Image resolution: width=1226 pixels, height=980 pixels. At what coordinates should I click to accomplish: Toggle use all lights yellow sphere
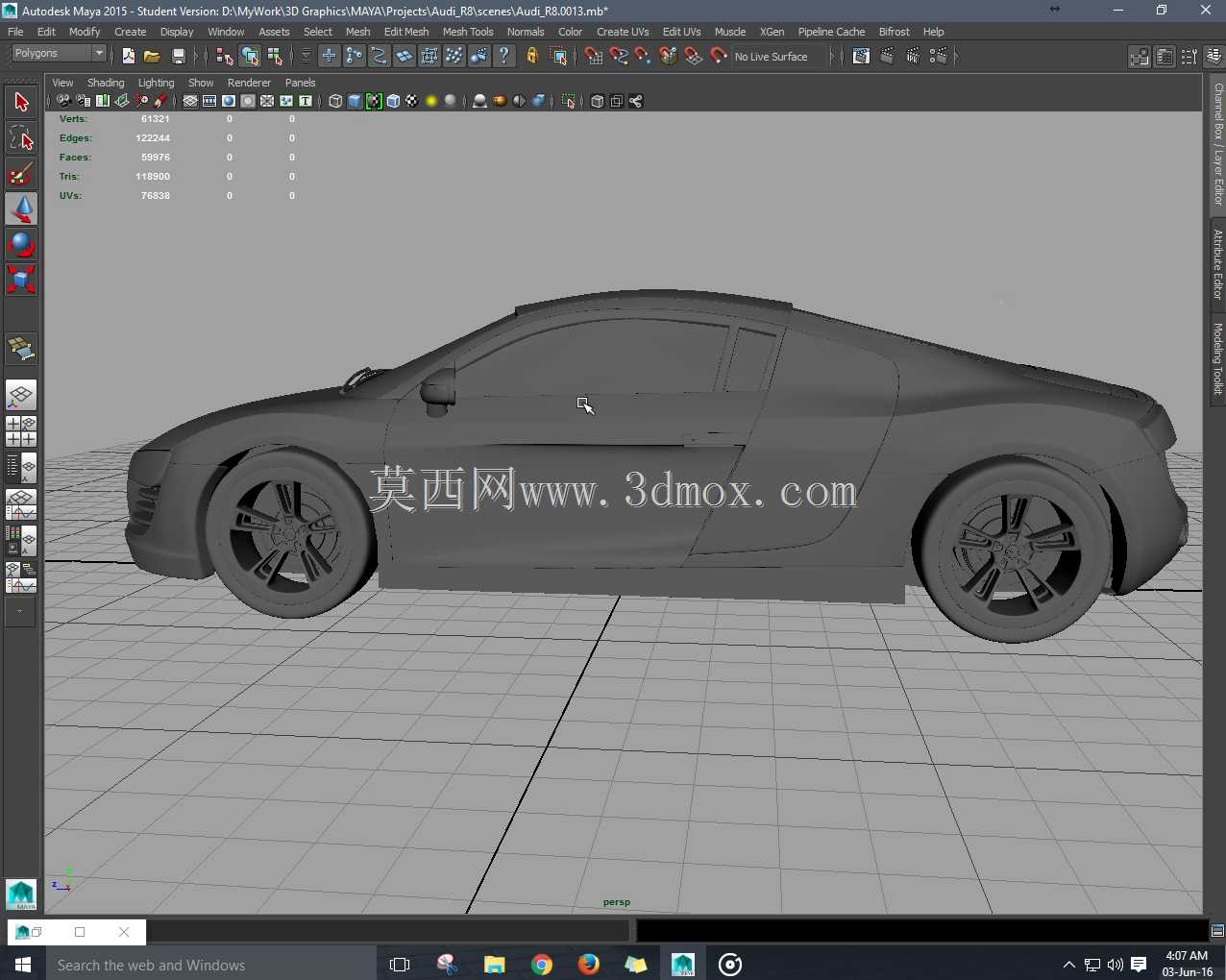431,101
